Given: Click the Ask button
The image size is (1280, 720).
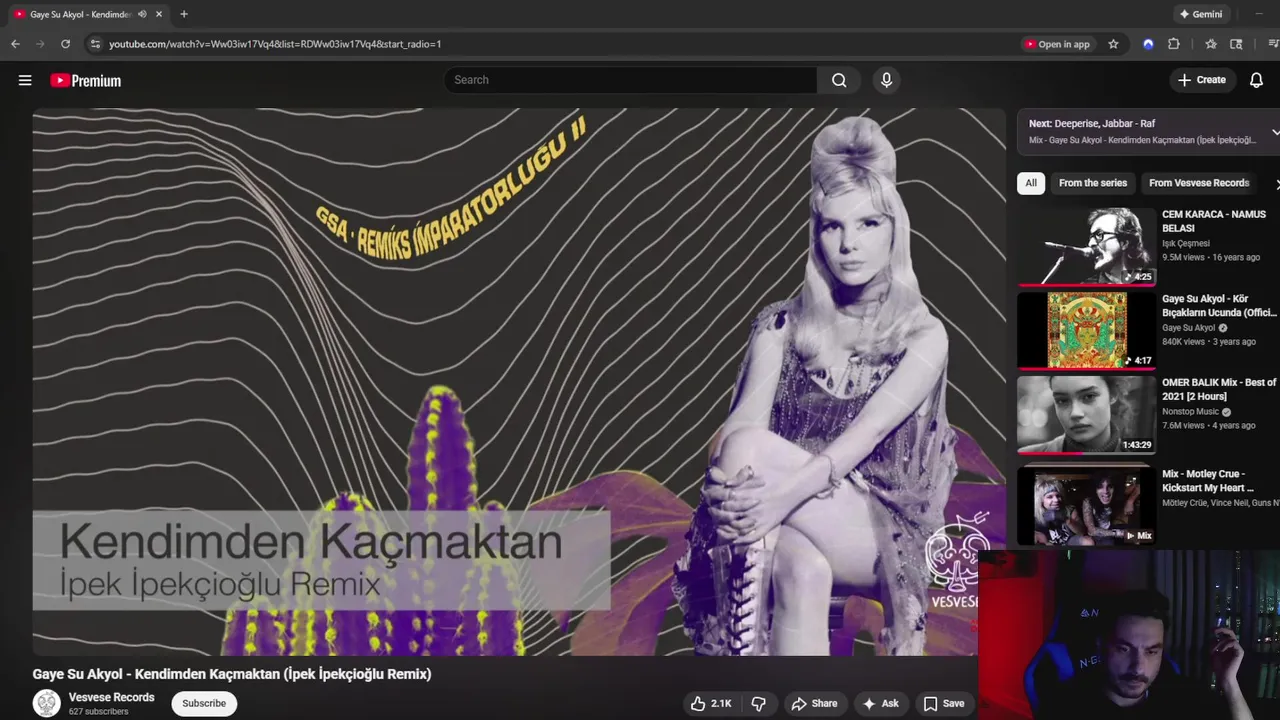Looking at the screenshot, I should (x=880, y=703).
